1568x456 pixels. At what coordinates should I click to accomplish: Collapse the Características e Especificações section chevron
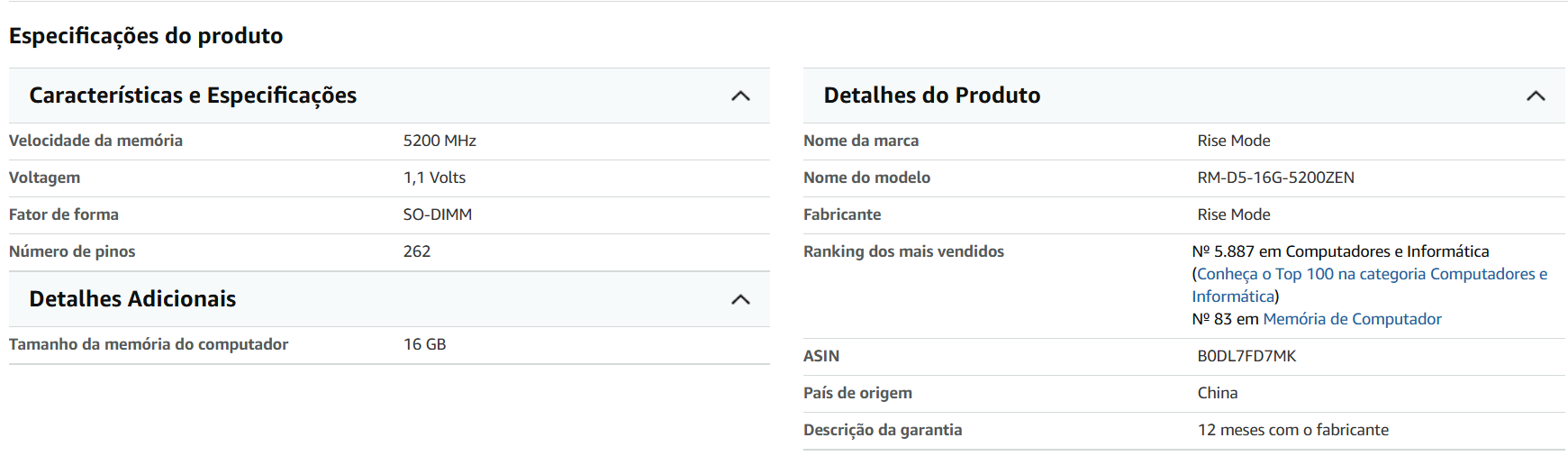click(740, 96)
